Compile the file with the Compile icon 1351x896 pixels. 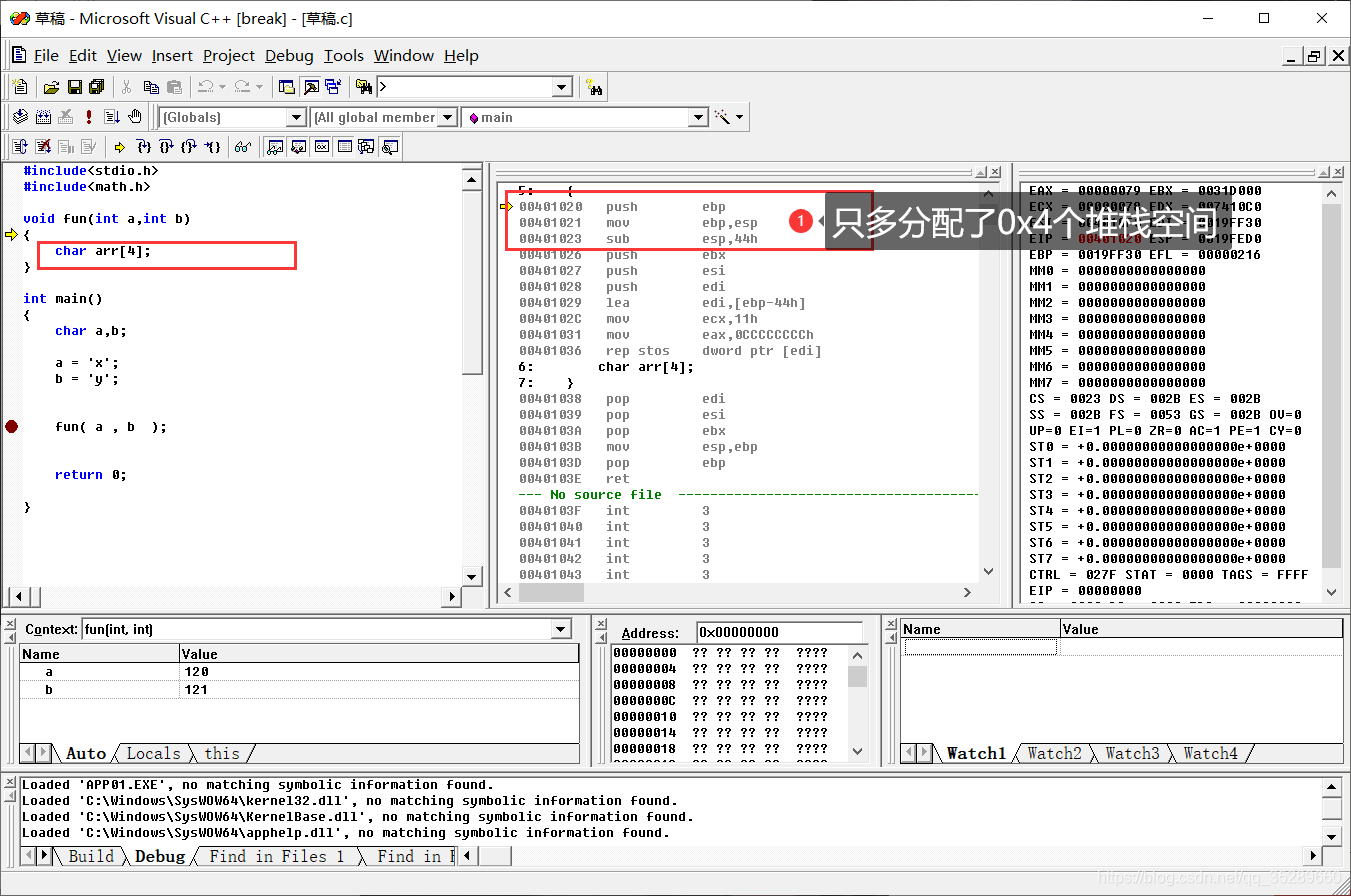tap(19, 117)
